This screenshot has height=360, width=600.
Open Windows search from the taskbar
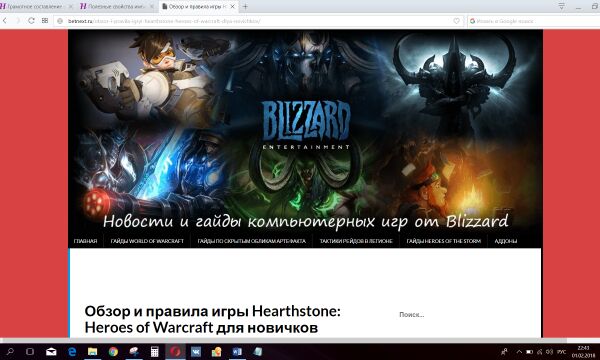click(10, 352)
